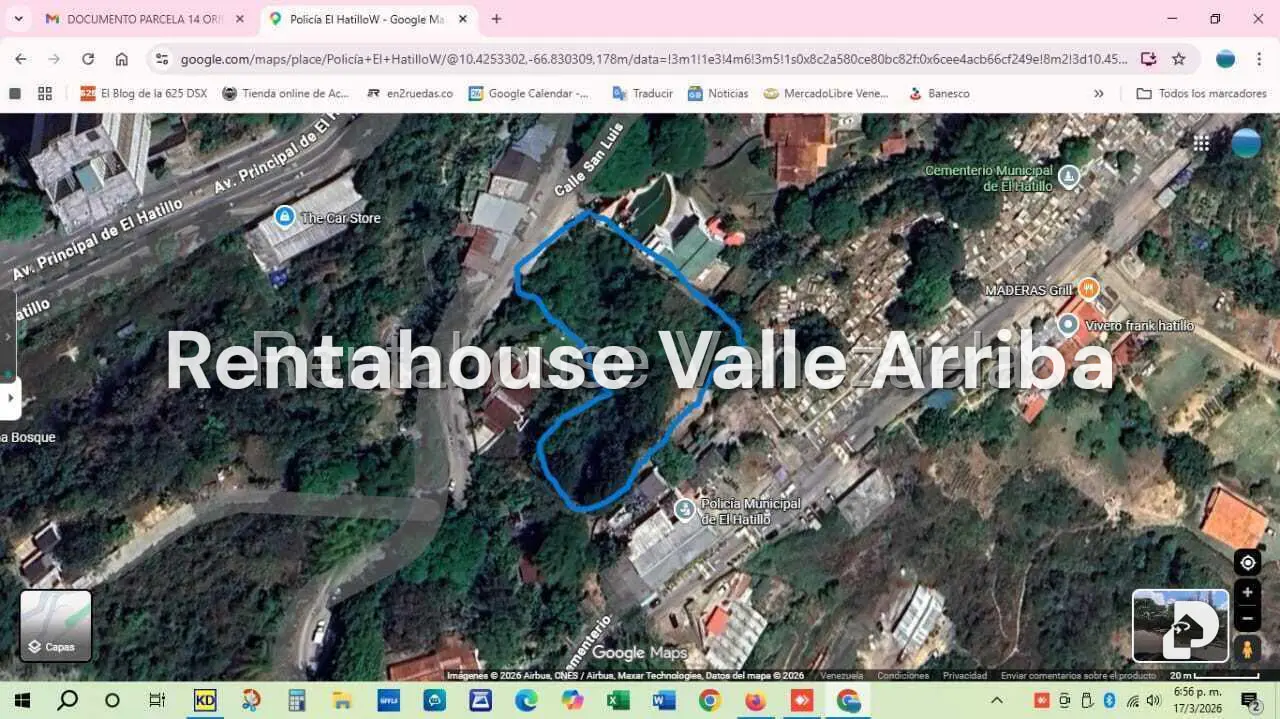Open the Google Calendar bookmark

[x=530, y=93]
